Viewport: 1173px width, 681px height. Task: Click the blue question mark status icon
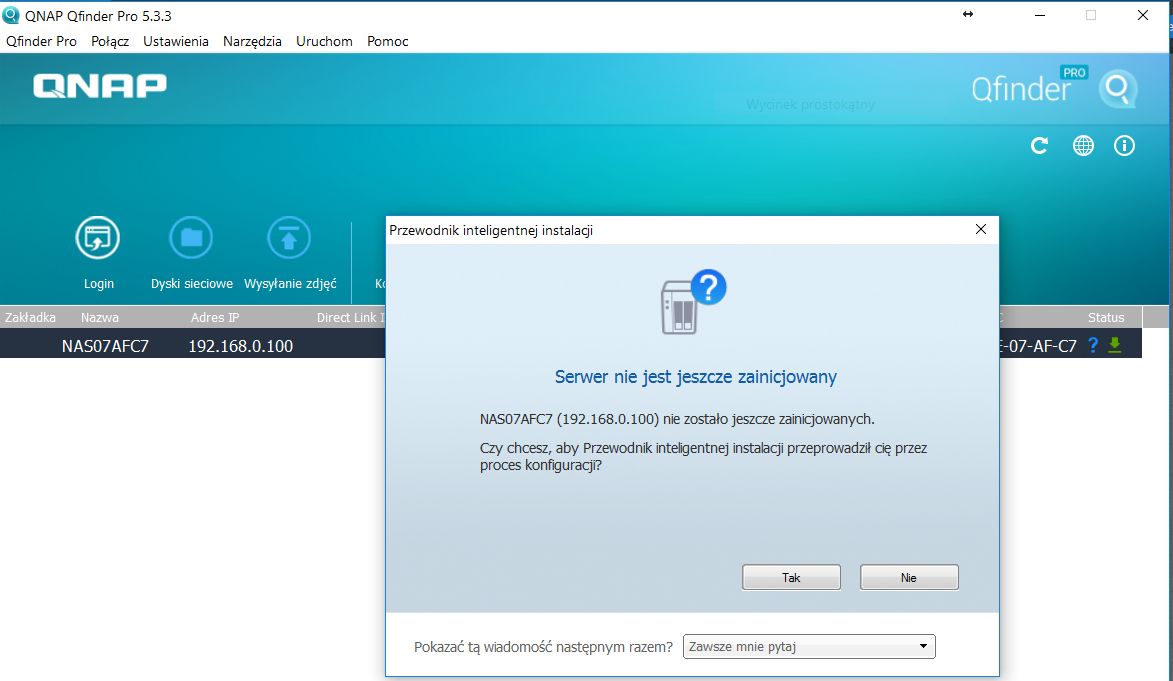tap(1094, 345)
